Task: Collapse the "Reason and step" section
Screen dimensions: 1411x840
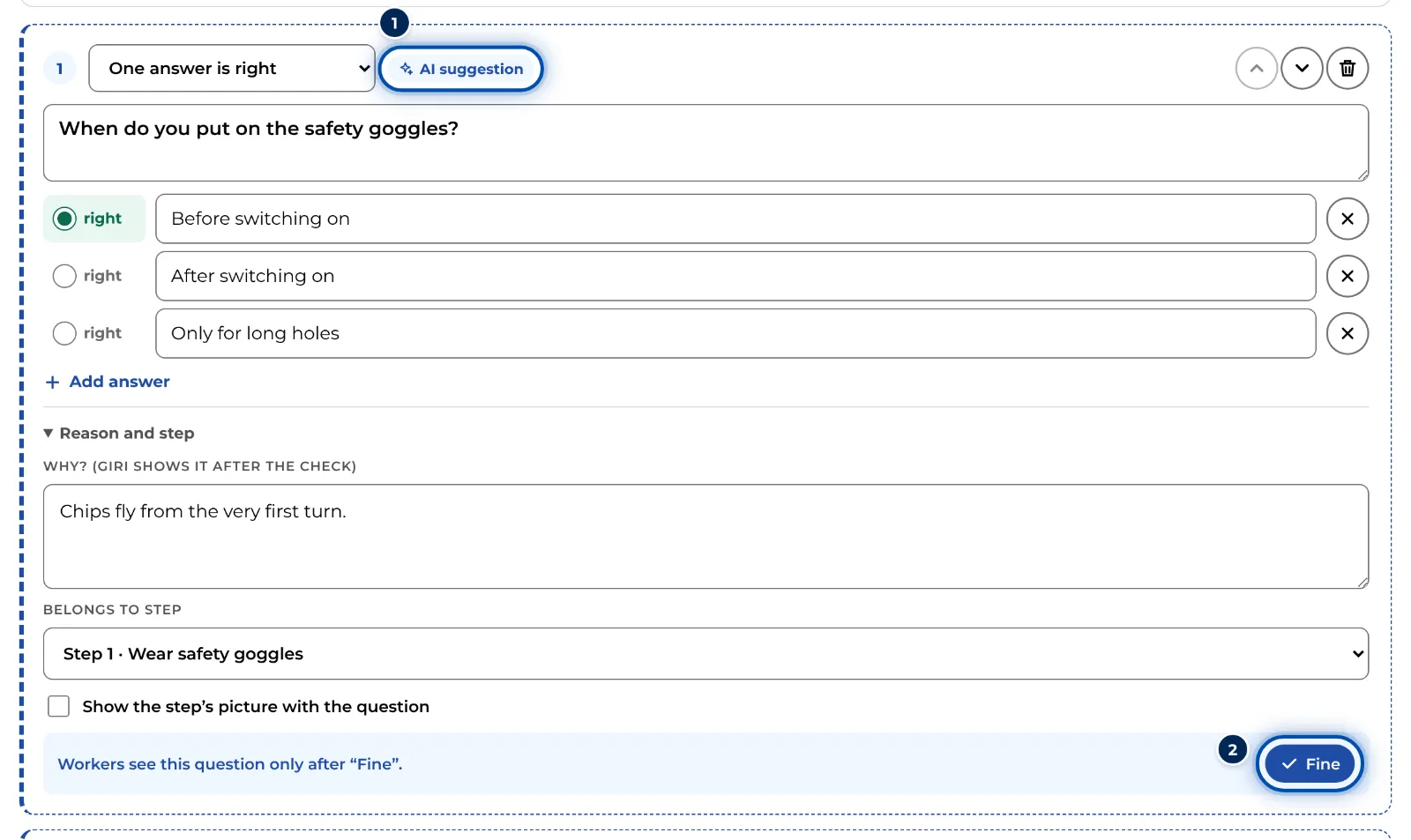Action: tap(119, 434)
